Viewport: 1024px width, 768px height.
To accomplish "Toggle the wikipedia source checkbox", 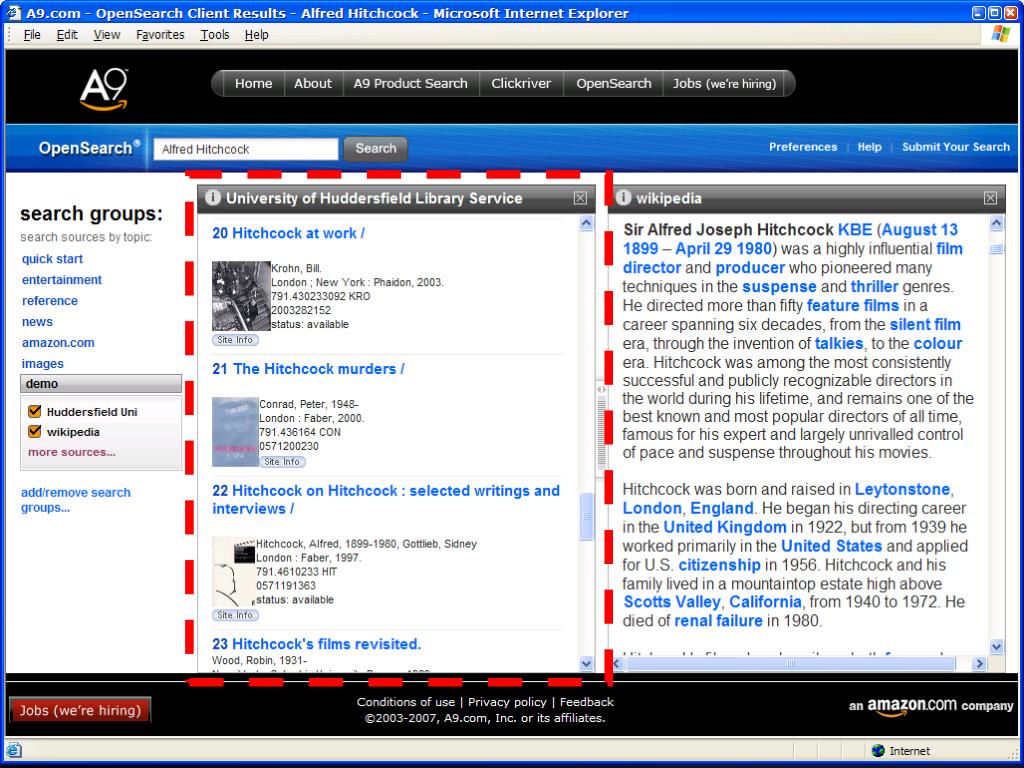I will [35, 432].
